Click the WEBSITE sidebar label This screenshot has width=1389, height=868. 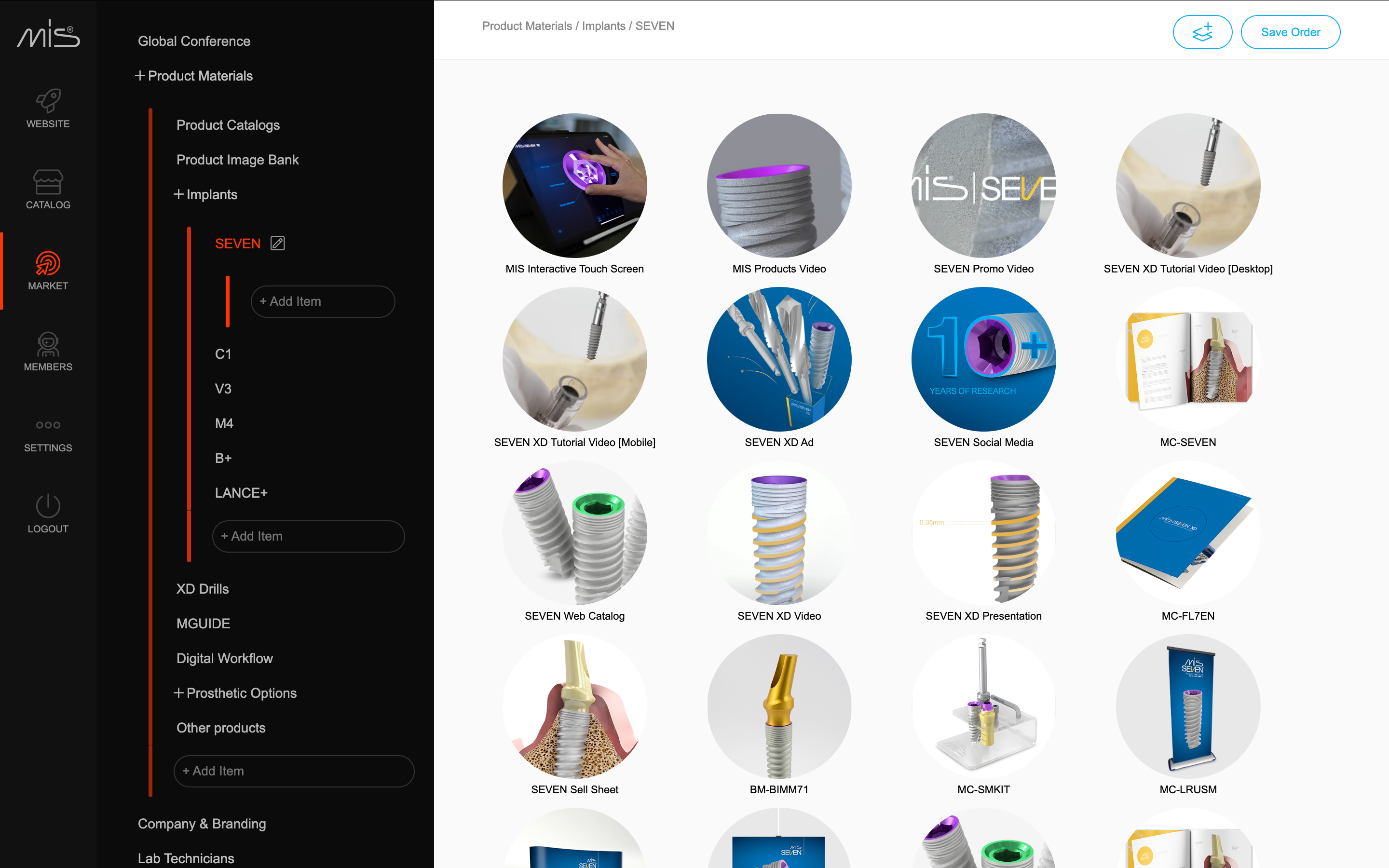point(48,124)
